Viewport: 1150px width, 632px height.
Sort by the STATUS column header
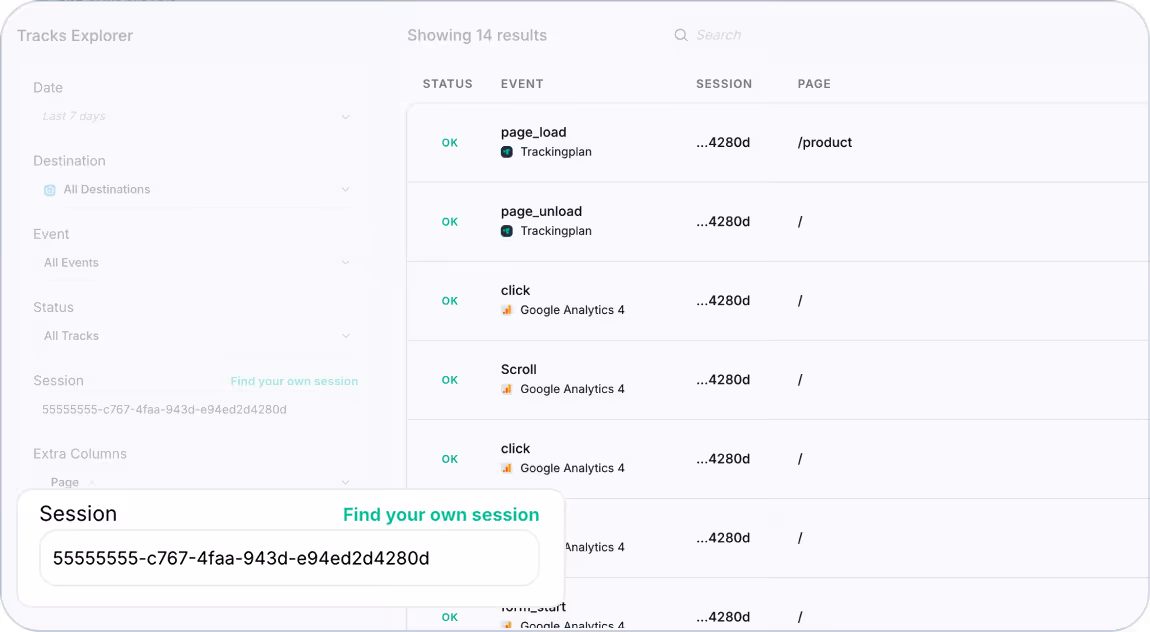point(447,84)
